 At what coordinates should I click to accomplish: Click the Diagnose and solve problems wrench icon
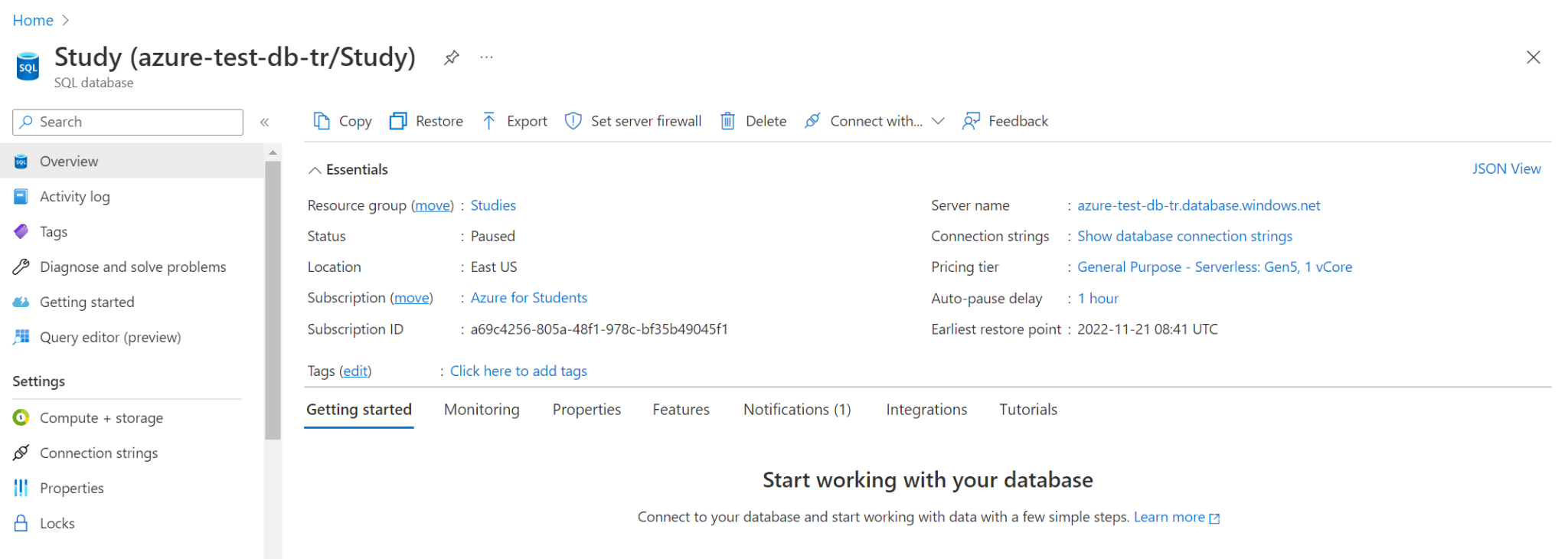point(21,266)
